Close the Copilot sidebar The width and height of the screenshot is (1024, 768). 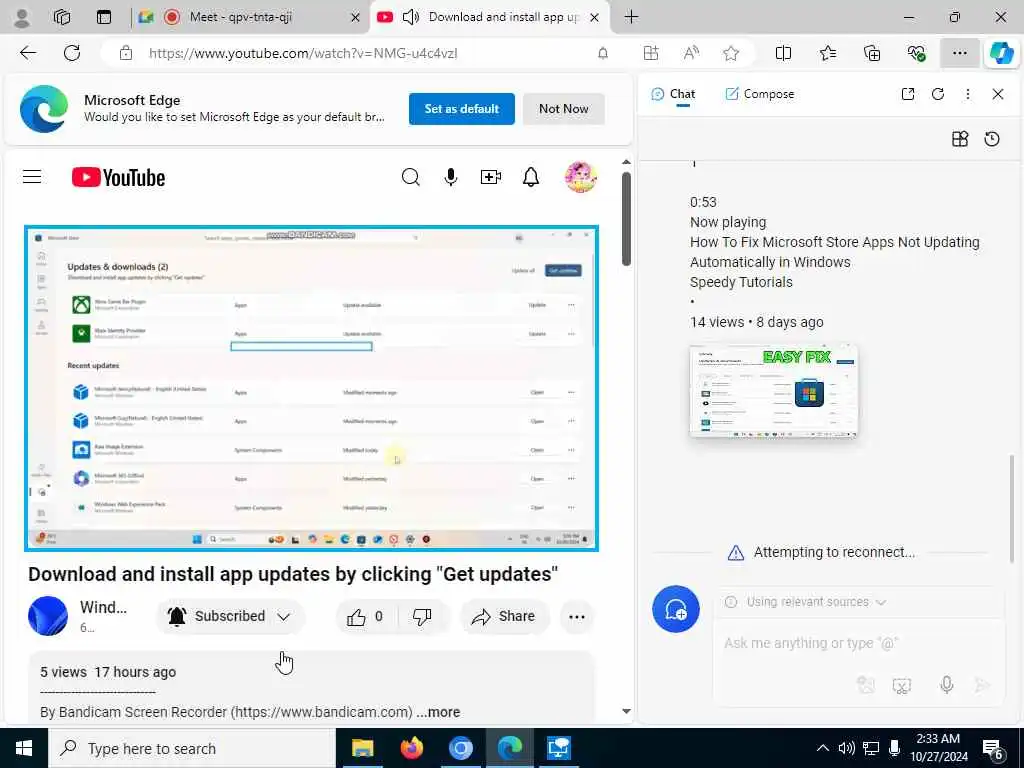point(998,94)
